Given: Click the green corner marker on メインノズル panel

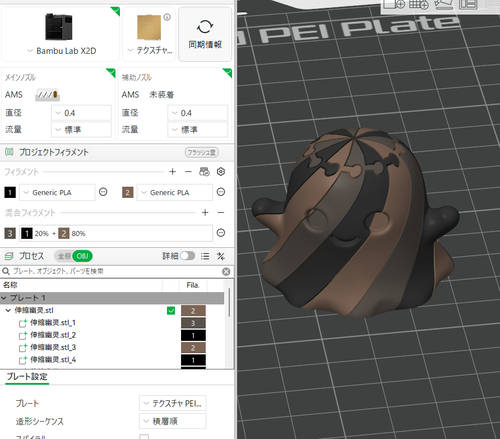Looking at the screenshot, I should [x=111, y=72].
